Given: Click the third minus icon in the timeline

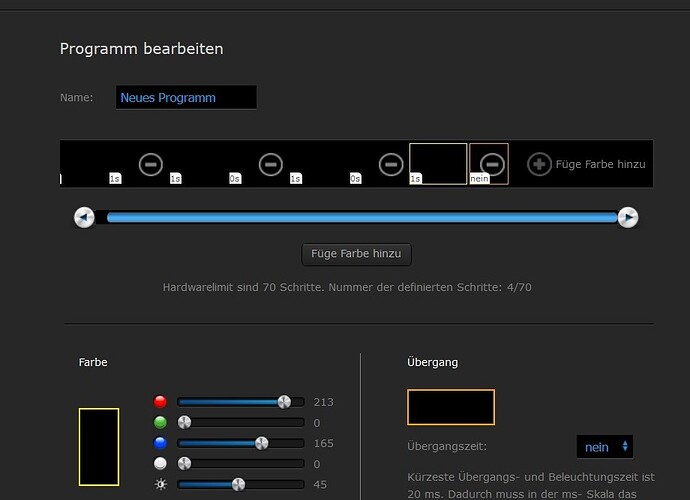Looking at the screenshot, I should [x=391, y=164].
